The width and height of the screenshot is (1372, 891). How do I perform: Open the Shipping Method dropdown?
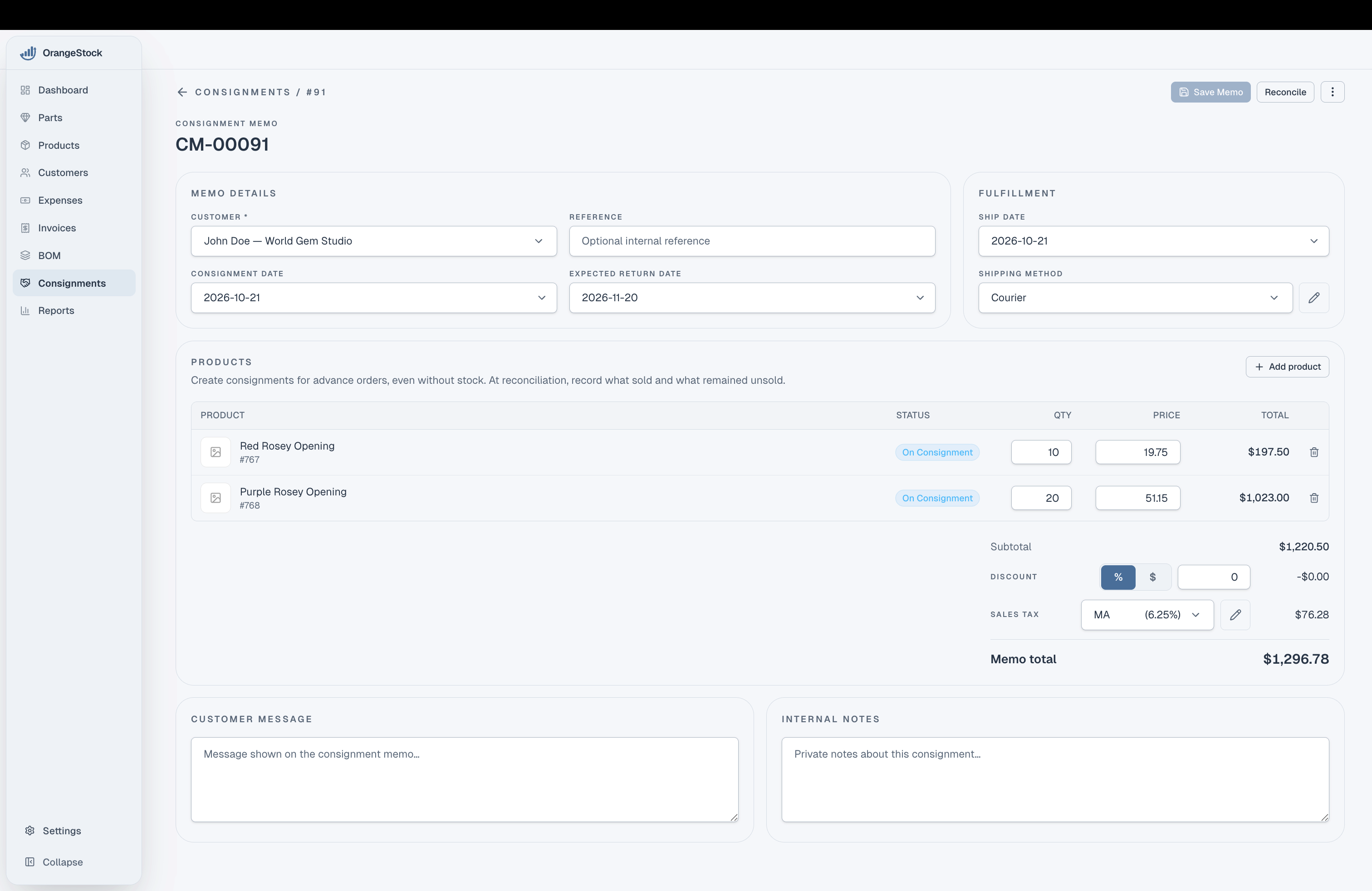coord(1135,298)
